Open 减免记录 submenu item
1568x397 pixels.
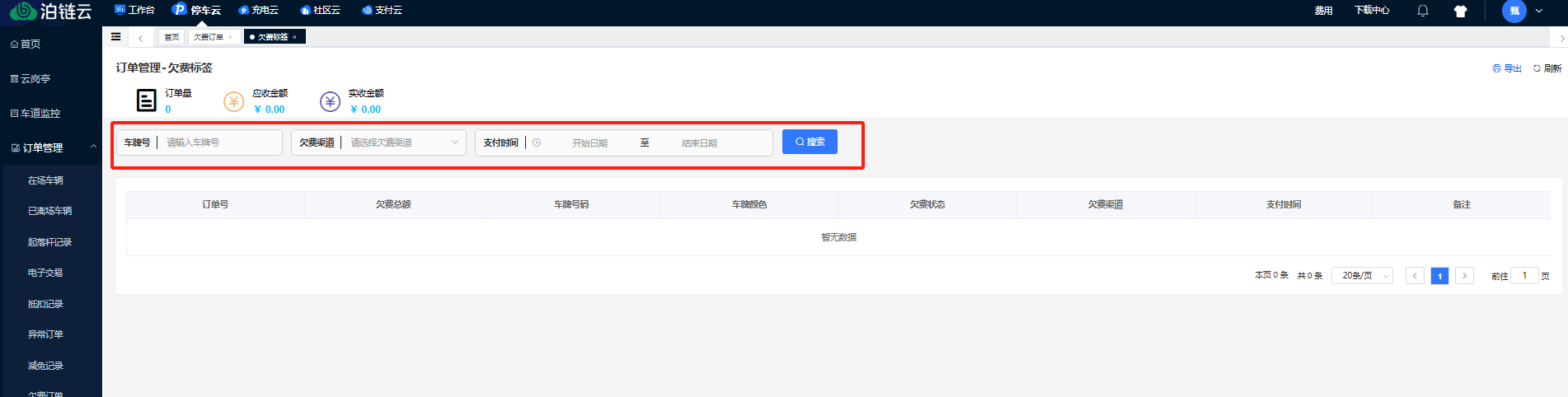pyautogui.click(x=45, y=366)
